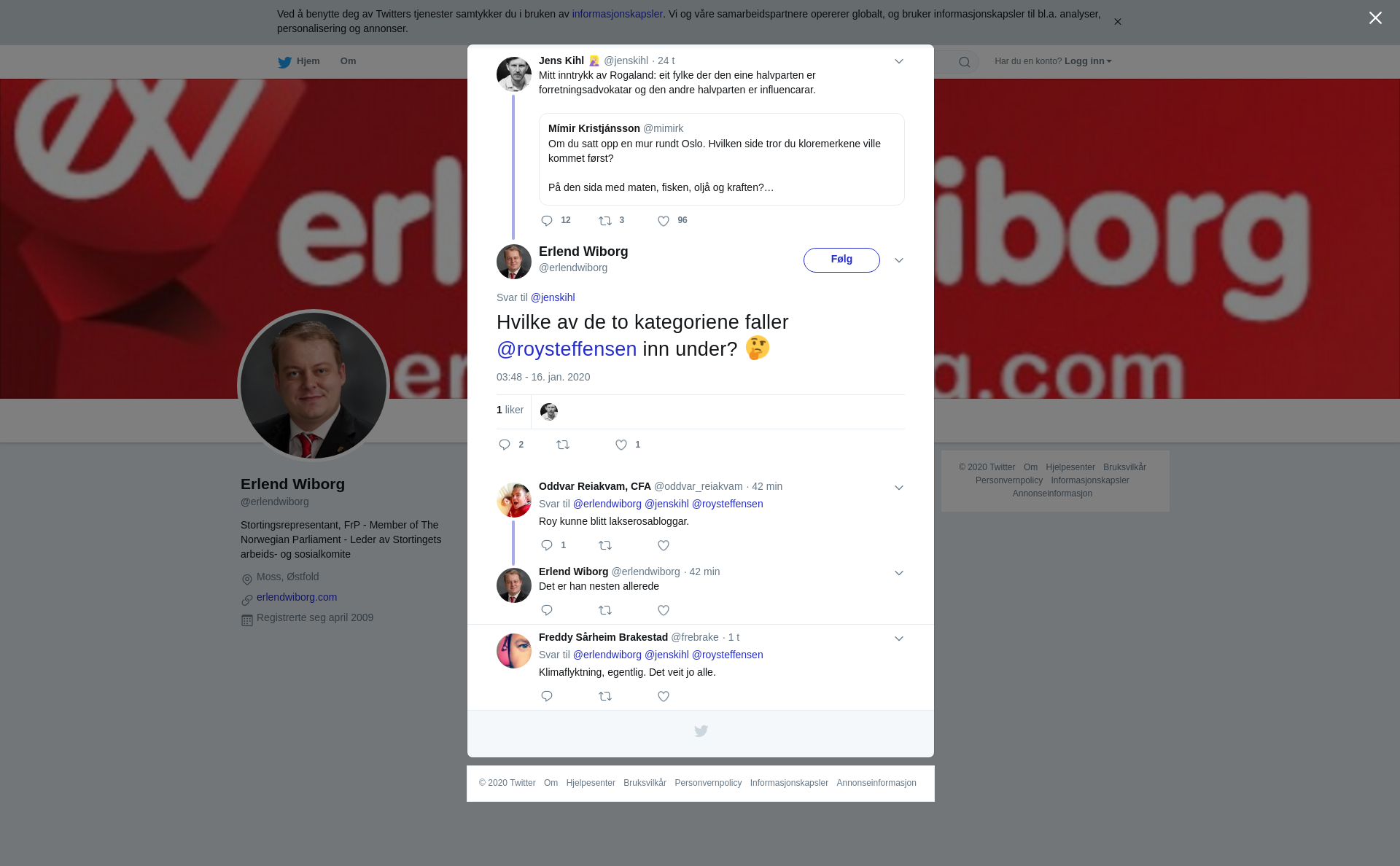
Task: Open Hjelpesenter in the bottom footer
Action: coord(591,783)
